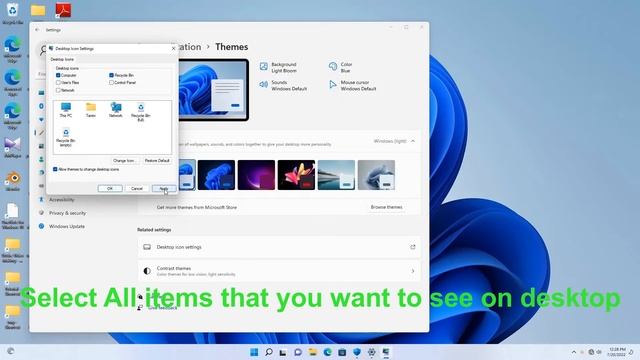
Task: Open the notification icon beside the clock
Action: pos(631,352)
